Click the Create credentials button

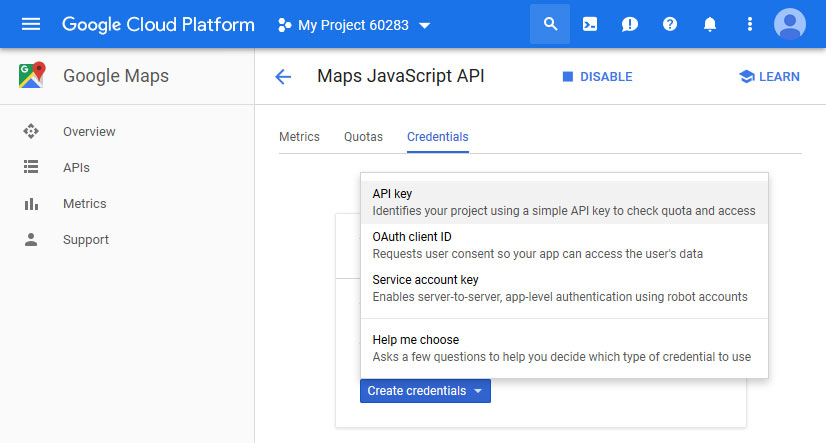click(x=425, y=391)
